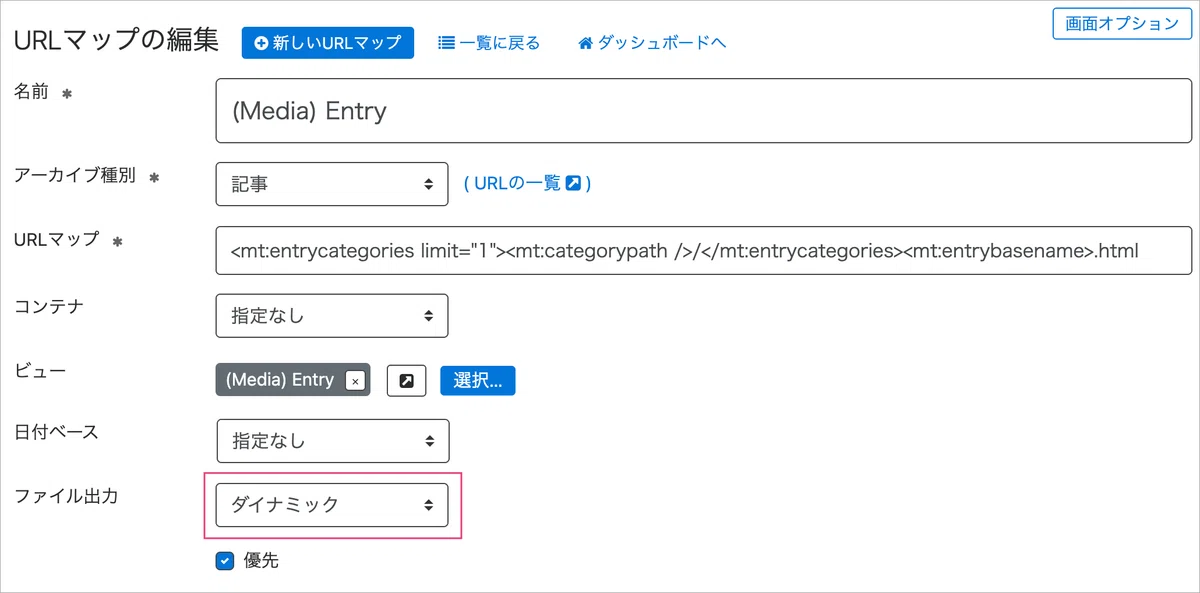Click the 日付ベース label
1200x593 pixels.
[55, 432]
